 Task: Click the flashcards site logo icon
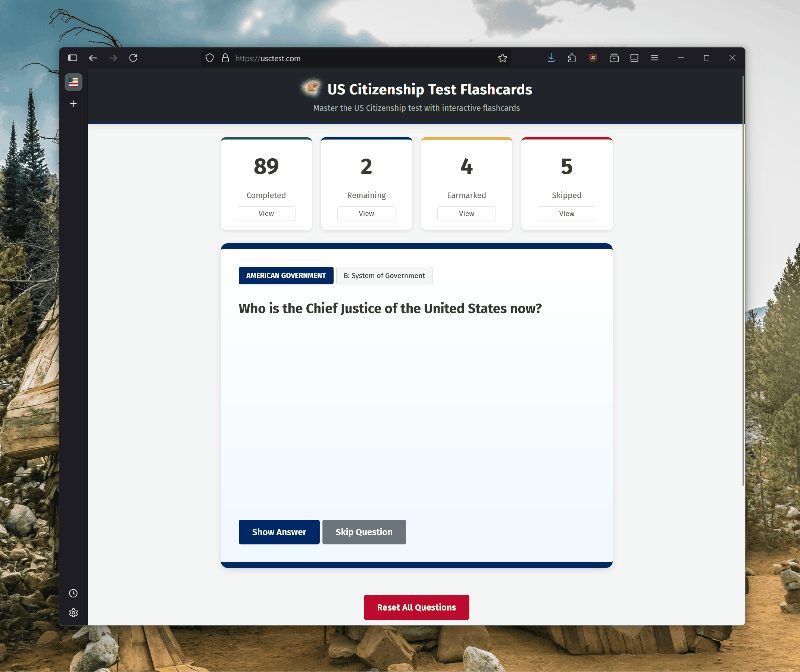311,88
